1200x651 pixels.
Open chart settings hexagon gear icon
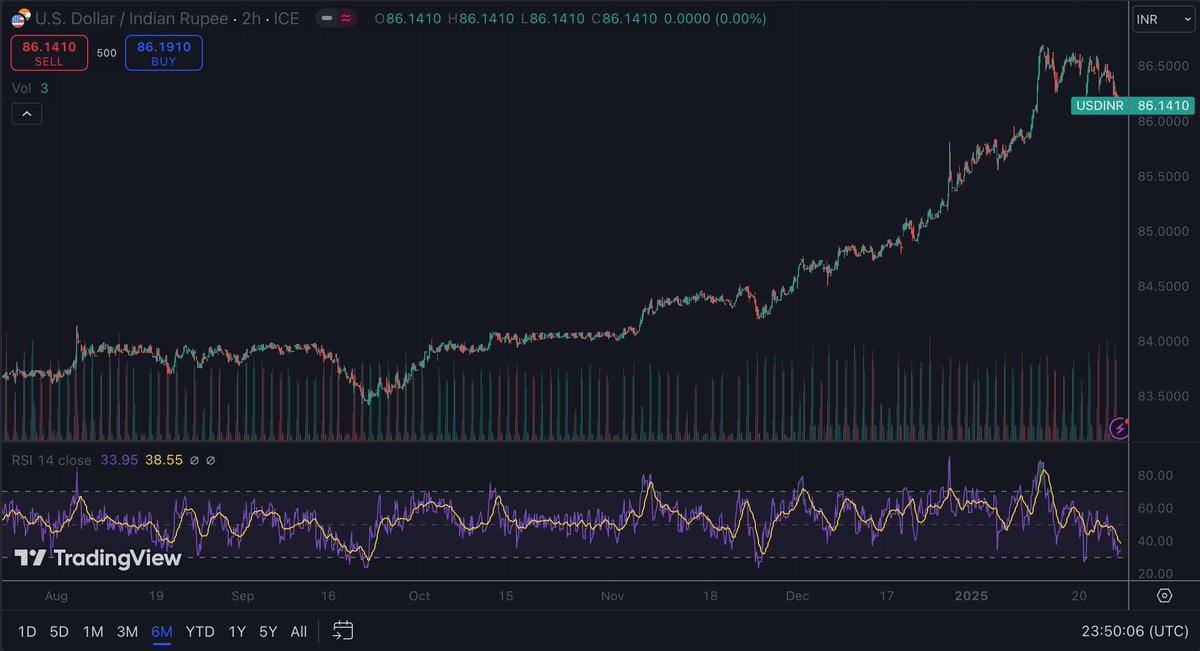click(1164, 596)
